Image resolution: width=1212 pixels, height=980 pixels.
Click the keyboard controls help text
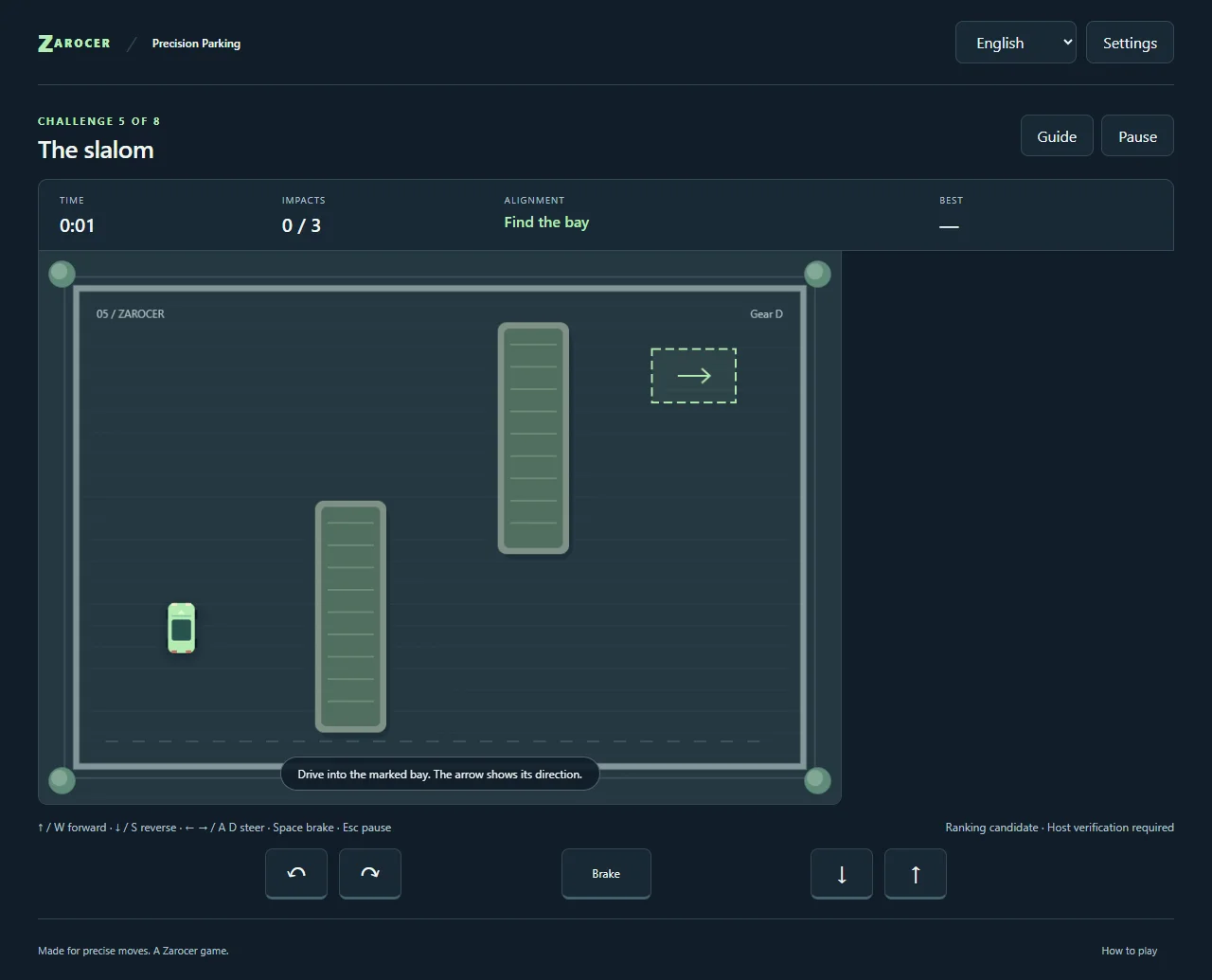[x=215, y=828]
